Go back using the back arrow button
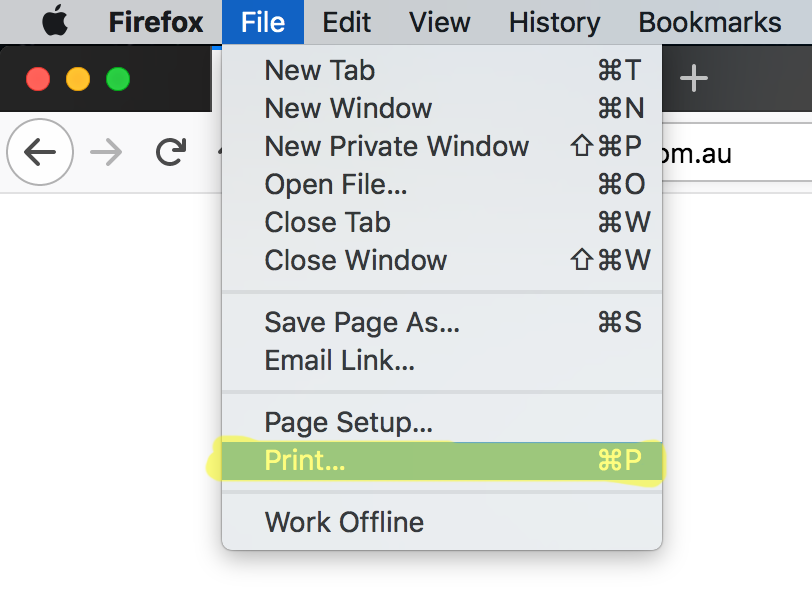812x600 pixels. [x=40, y=152]
